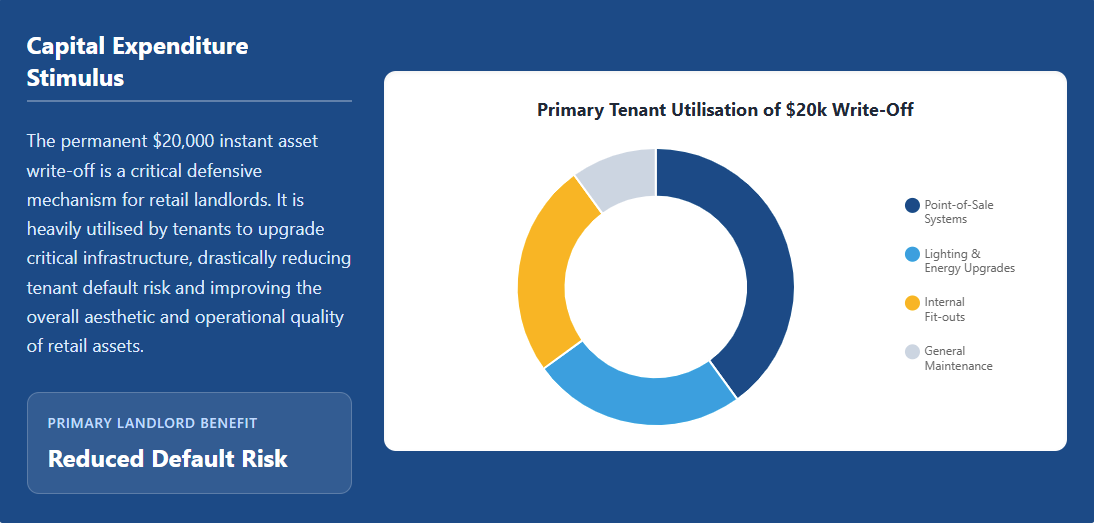Image resolution: width=1094 pixels, height=523 pixels.
Task: Toggle Point-of-Sale Systems legend label
Action: click(959, 212)
